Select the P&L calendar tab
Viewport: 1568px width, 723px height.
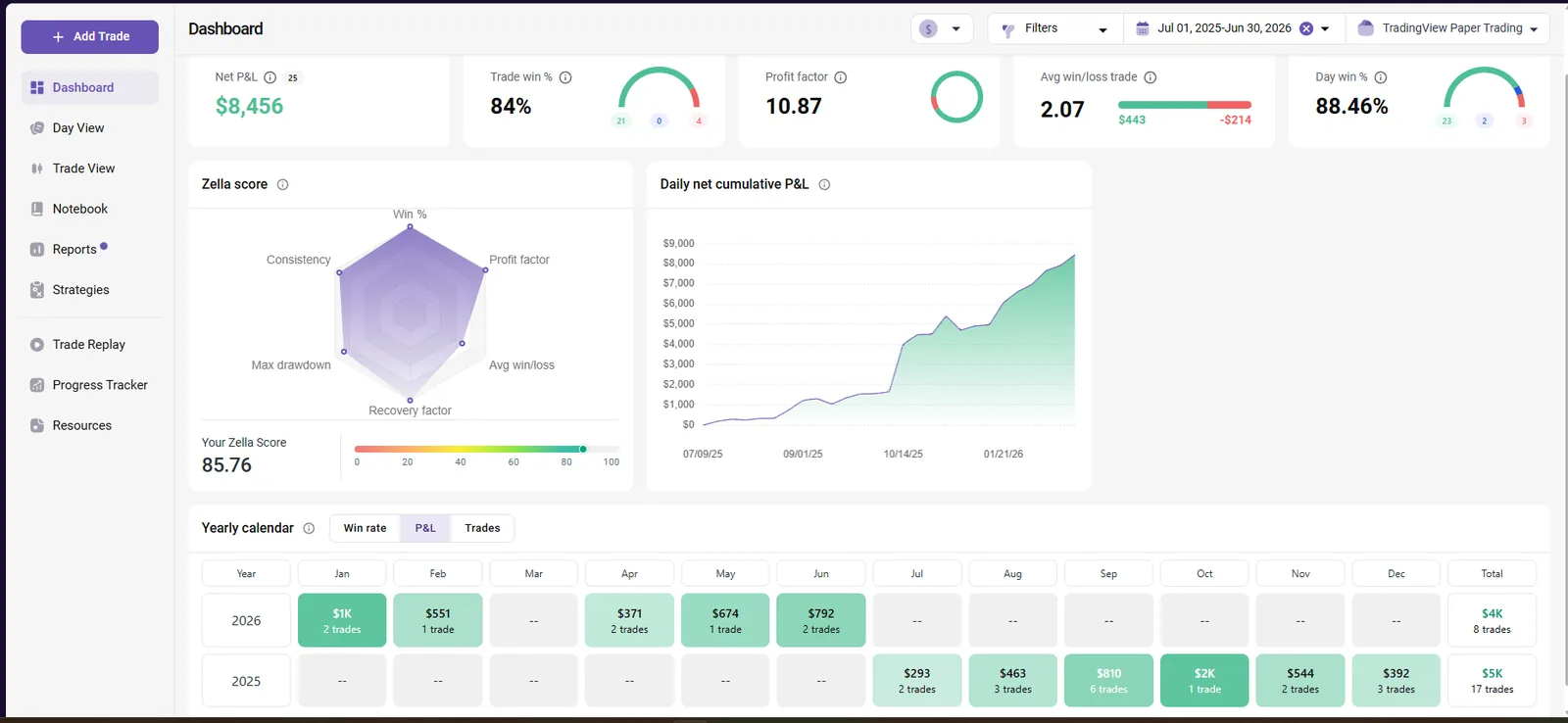(x=425, y=528)
